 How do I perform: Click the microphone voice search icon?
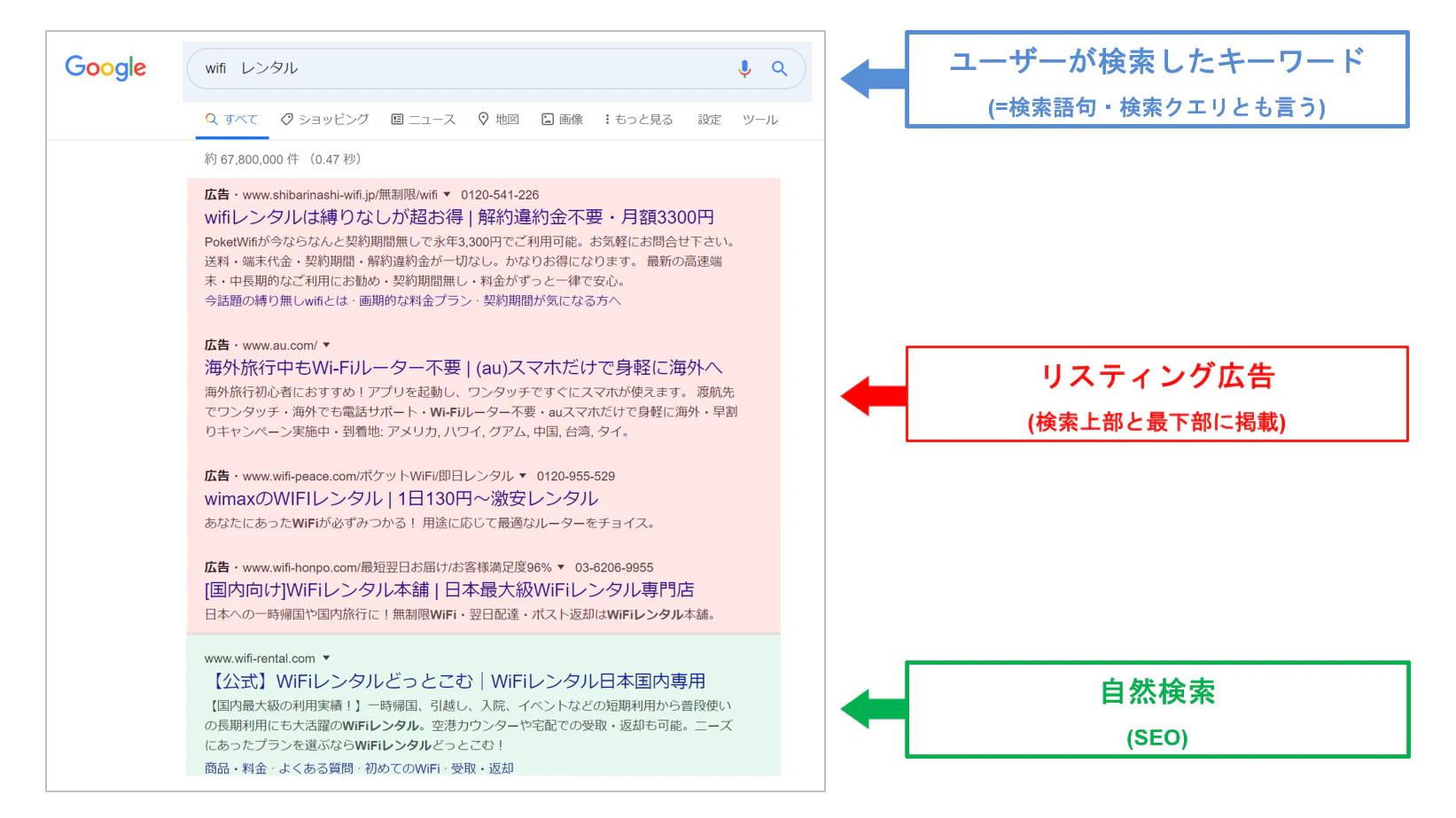click(x=744, y=68)
